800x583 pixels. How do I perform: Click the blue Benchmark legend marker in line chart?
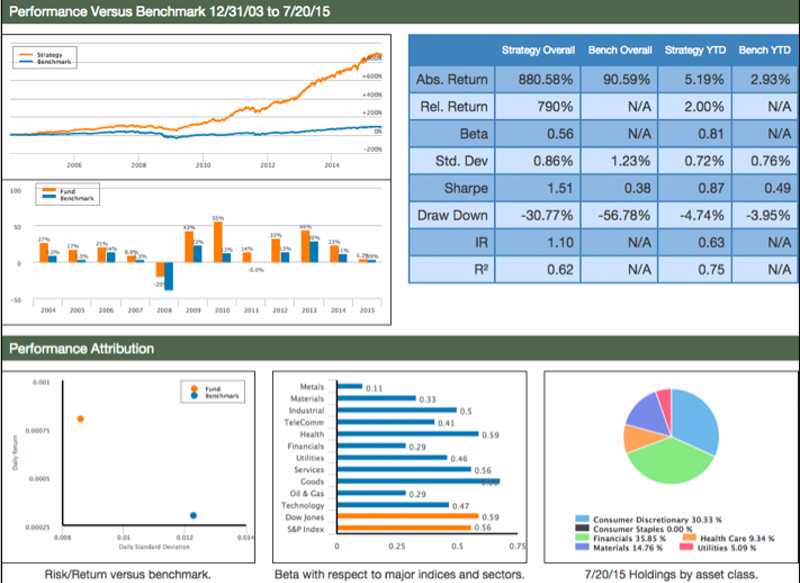[25, 61]
